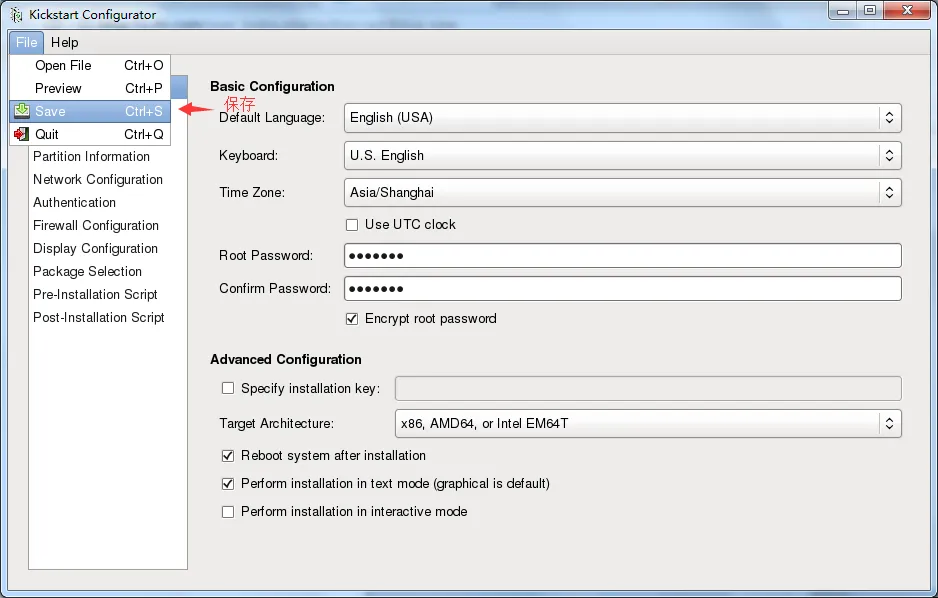
Task: Click the installation key text field
Action: pos(648,388)
